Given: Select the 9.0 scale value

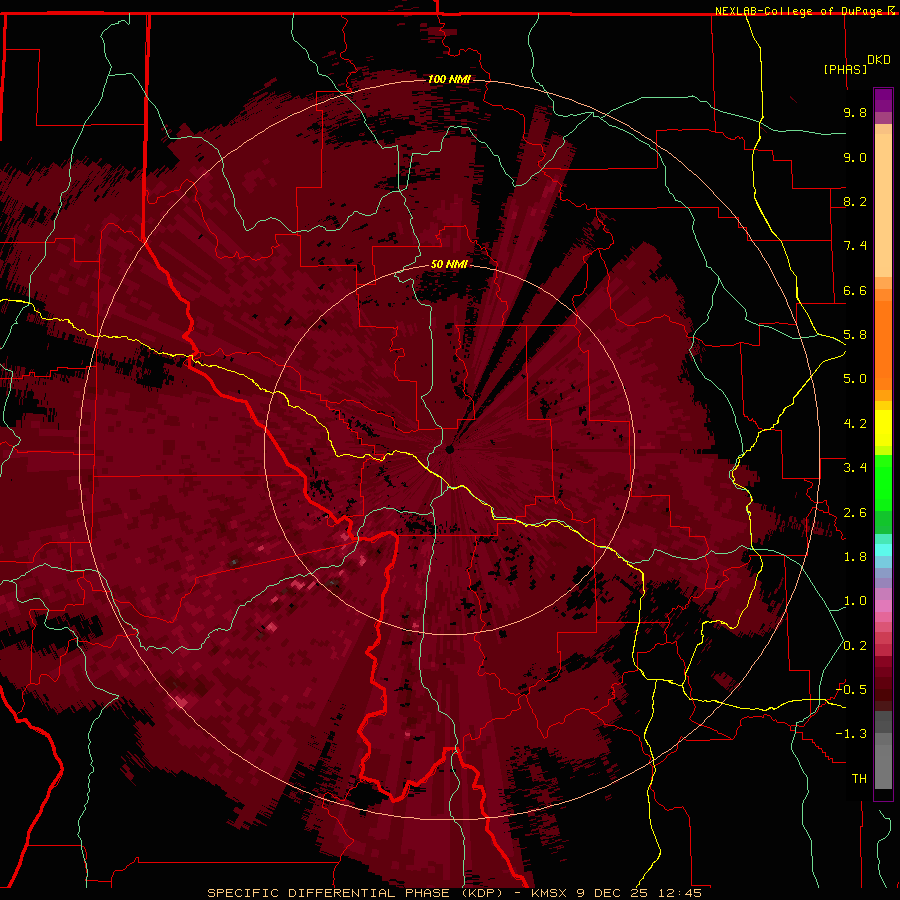Looking at the screenshot, I should (855, 157).
